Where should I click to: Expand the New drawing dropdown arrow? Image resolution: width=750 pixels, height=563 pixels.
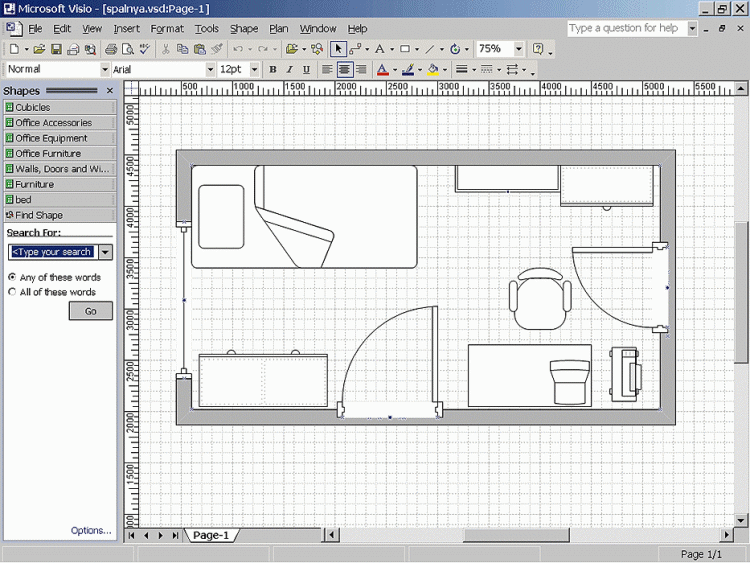26,49
